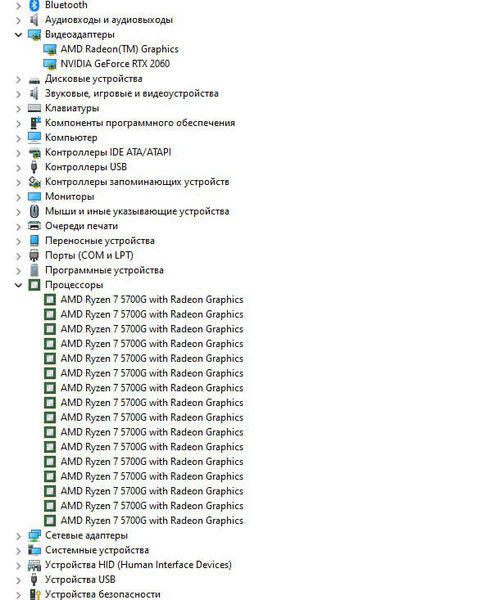Expand Аудиовходы и аудиовыходы node
The height and width of the screenshot is (600, 494).
click(x=18, y=20)
